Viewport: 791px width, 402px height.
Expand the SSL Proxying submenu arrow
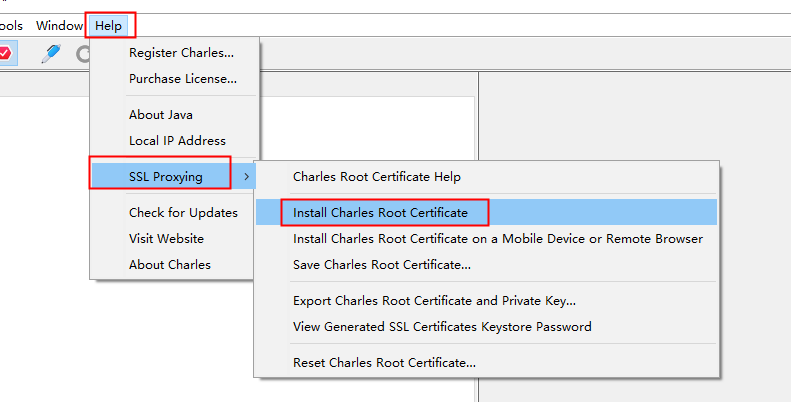pos(246,177)
